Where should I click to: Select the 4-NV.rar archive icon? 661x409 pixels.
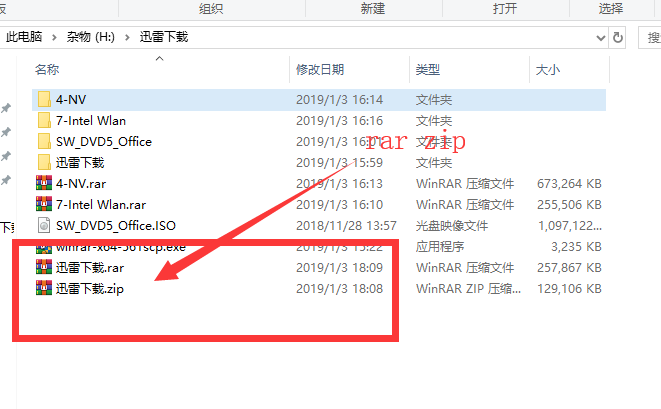44,183
